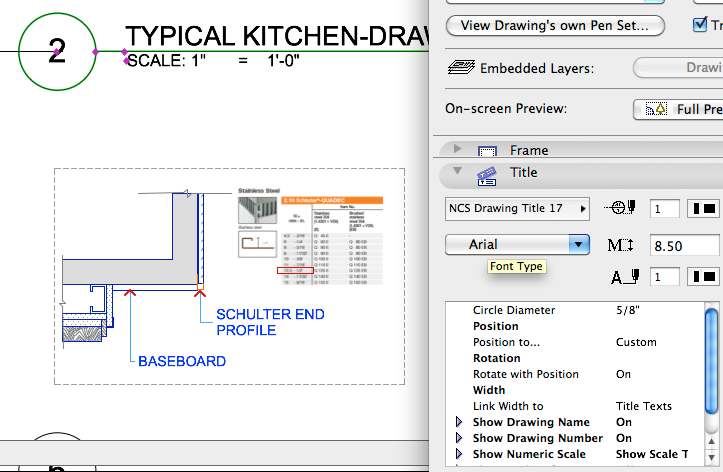Click the Stainless Steel product photo thumbnail
This screenshot has width=723, height=472.
[257, 210]
